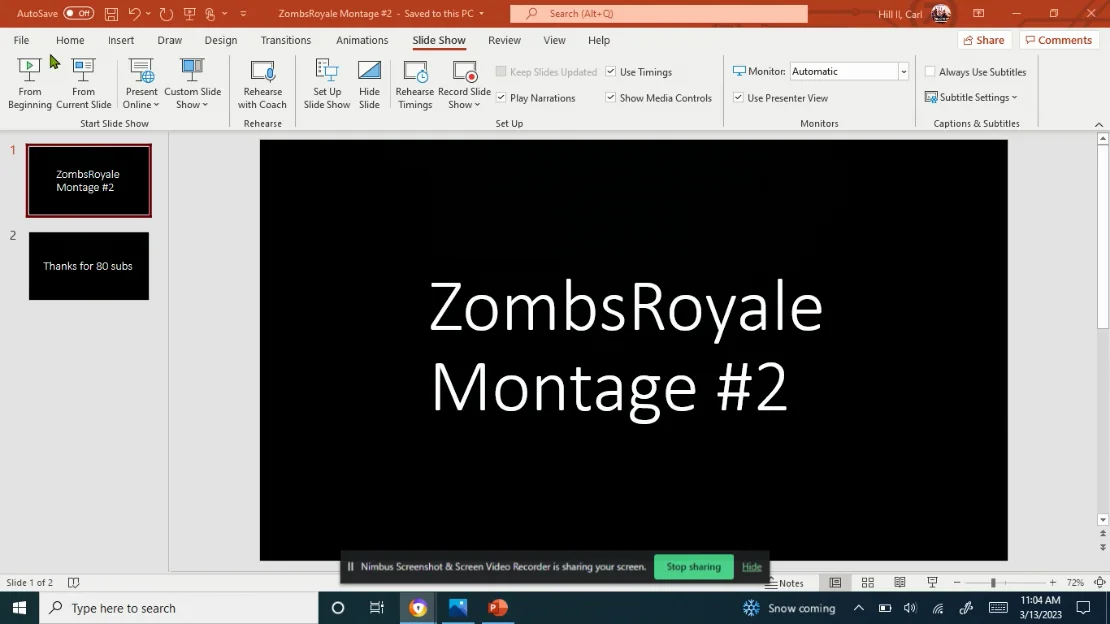
Task: Collapse the ribbon
Action: 1099,124
